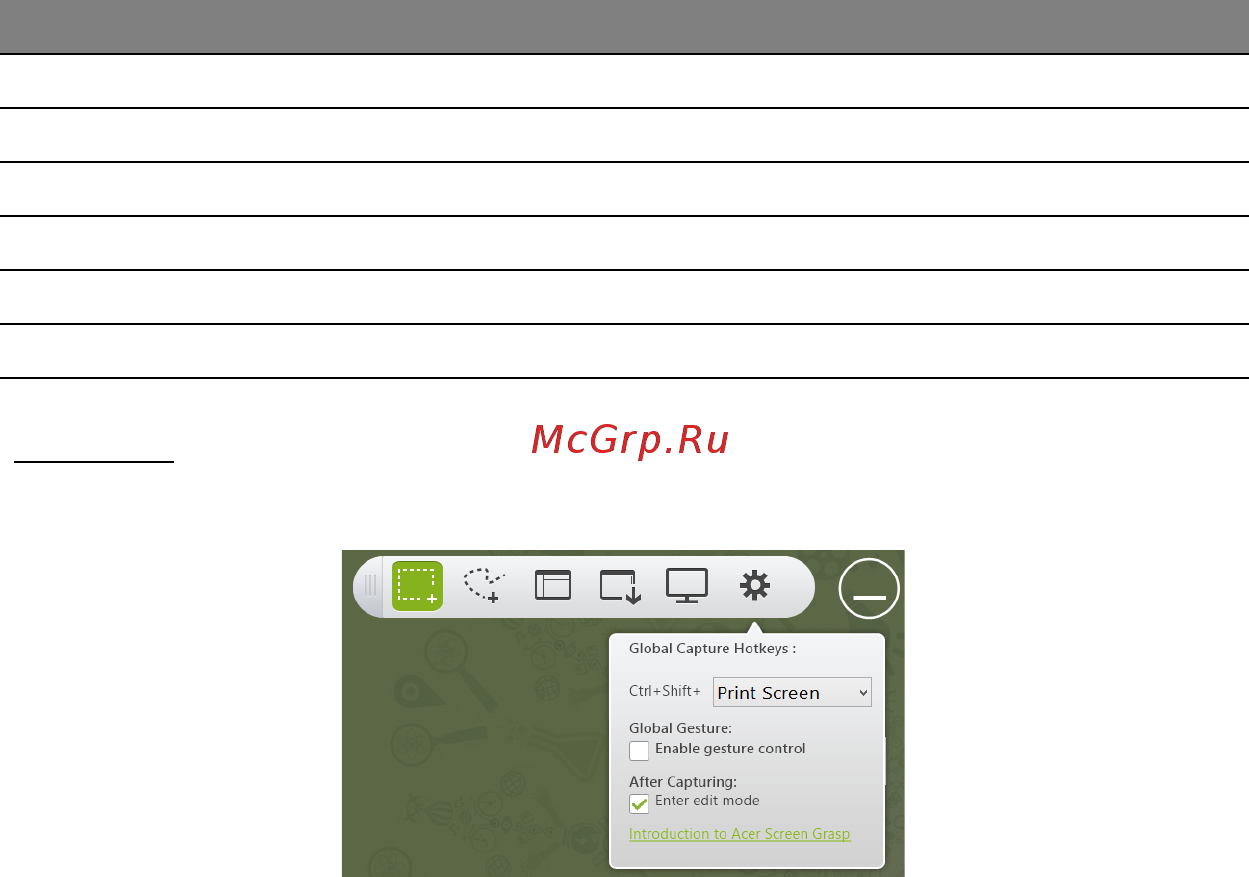Screen dimensions: 1249x877
Task: Open Introduction to Acer Screen Grasp link
Action: (740, 834)
